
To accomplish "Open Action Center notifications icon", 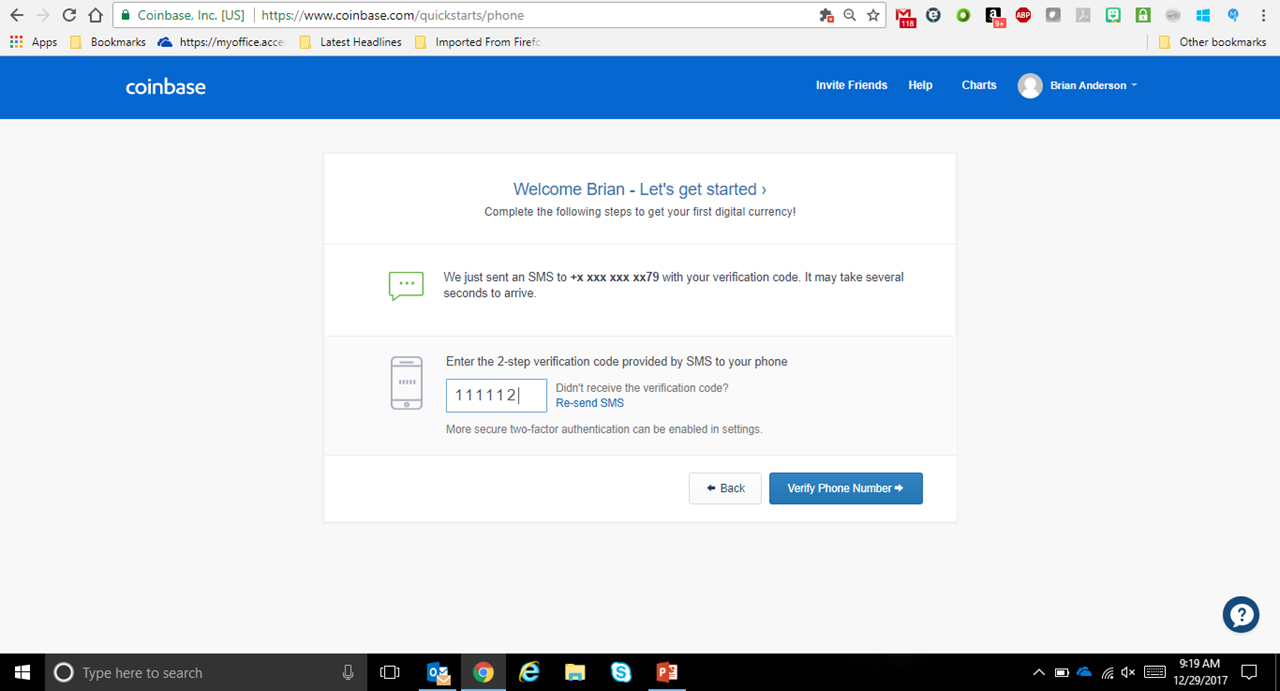I will [1249, 672].
